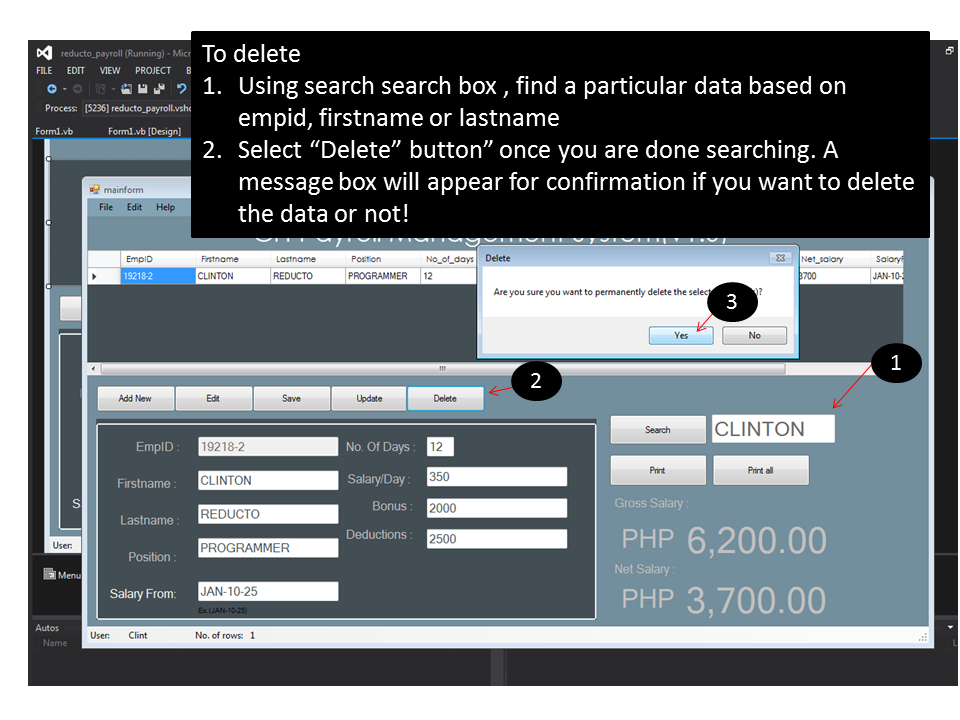Screen dimensions: 960x720
Task: Click the Search button
Action: pos(658,428)
